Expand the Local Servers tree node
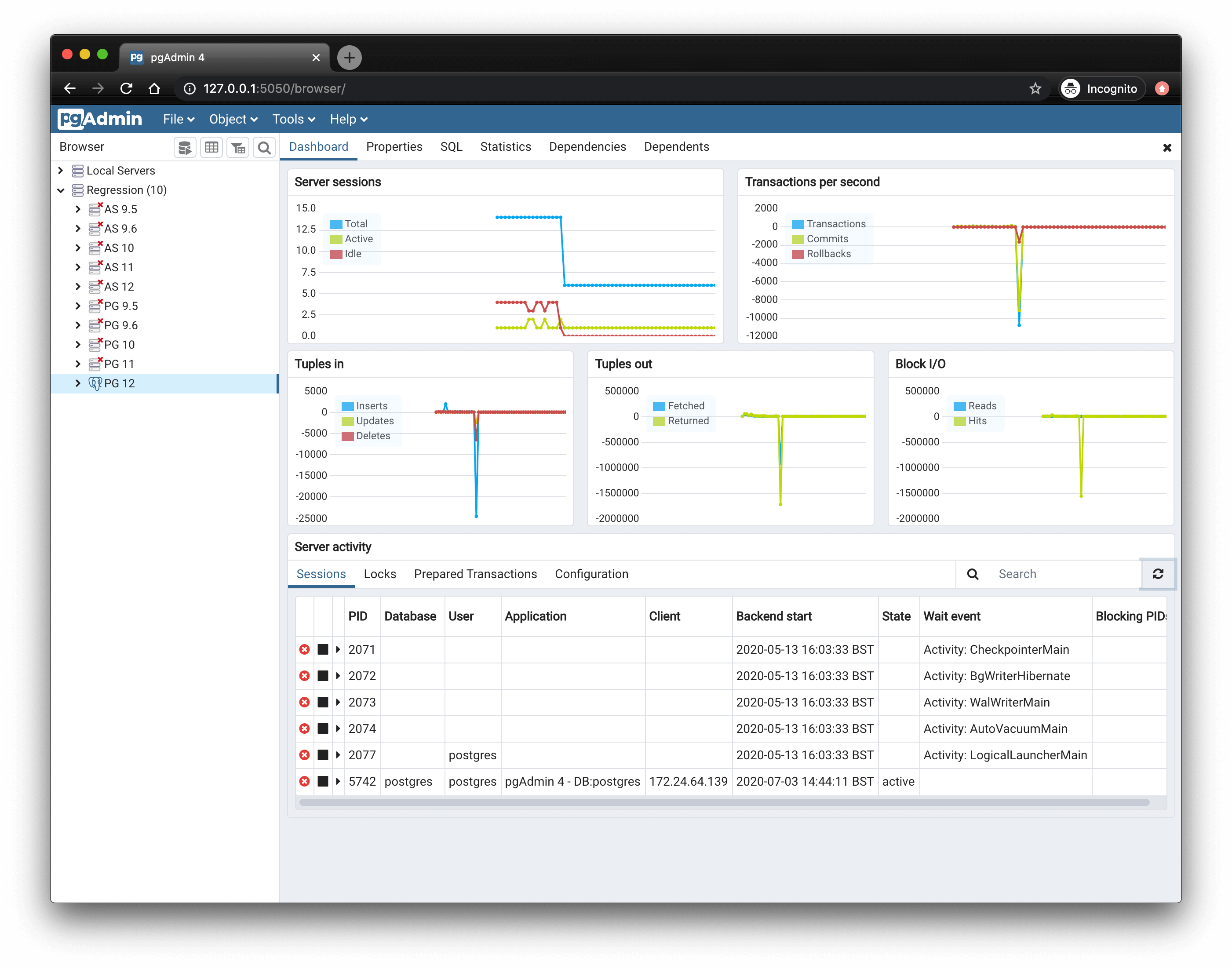Viewport: 1232px width, 969px height. [x=61, y=170]
